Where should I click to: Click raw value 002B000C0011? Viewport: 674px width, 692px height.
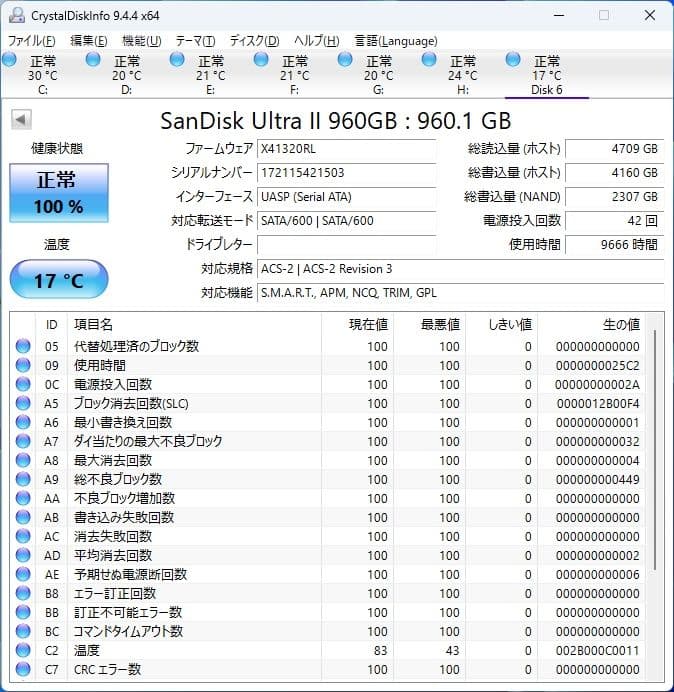tap(597, 651)
